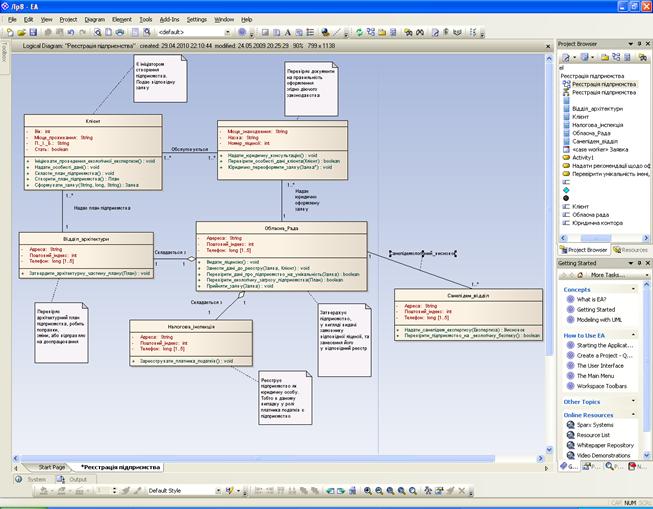
Task: Open the Modeling with UML link
Action: [606, 322]
